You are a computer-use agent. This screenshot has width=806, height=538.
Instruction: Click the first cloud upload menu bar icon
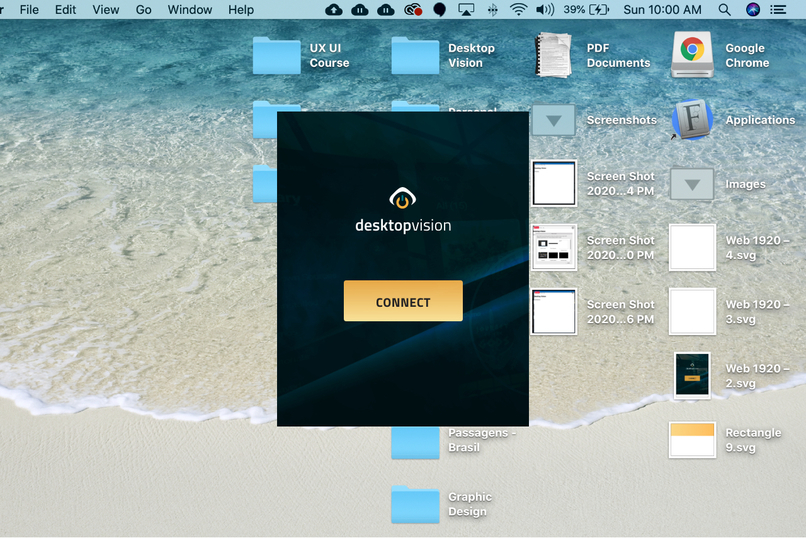334,10
